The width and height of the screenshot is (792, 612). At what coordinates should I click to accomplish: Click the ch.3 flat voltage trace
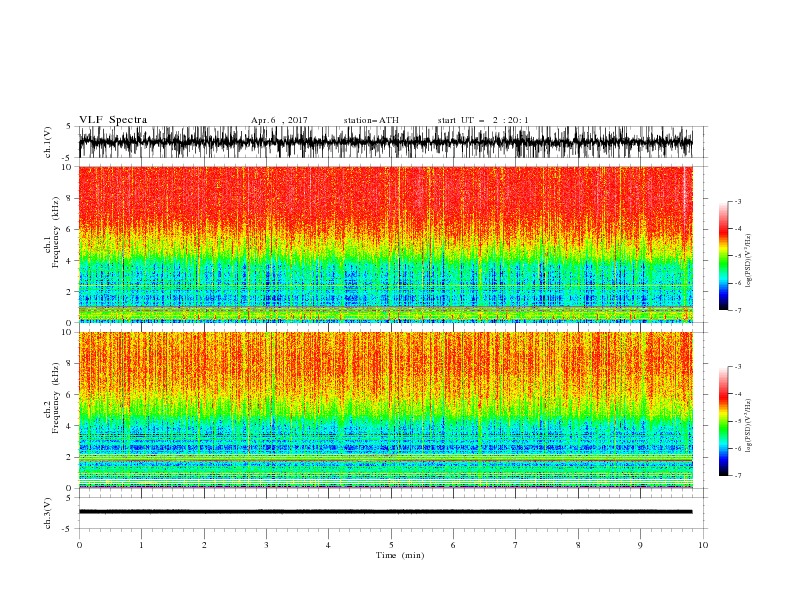coord(385,512)
